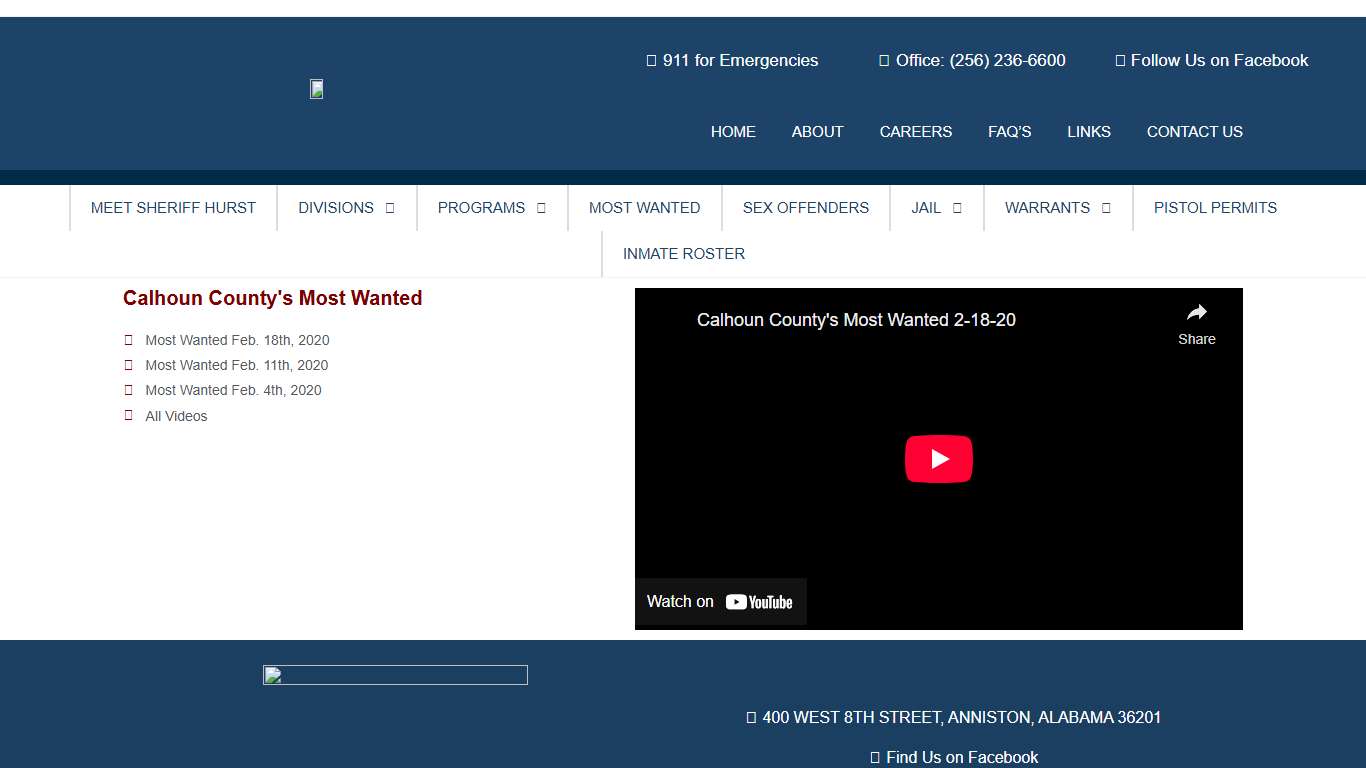This screenshot has height=768, width=1366.
Task: Click the Share arrow icon on video
Action: 1196,313
